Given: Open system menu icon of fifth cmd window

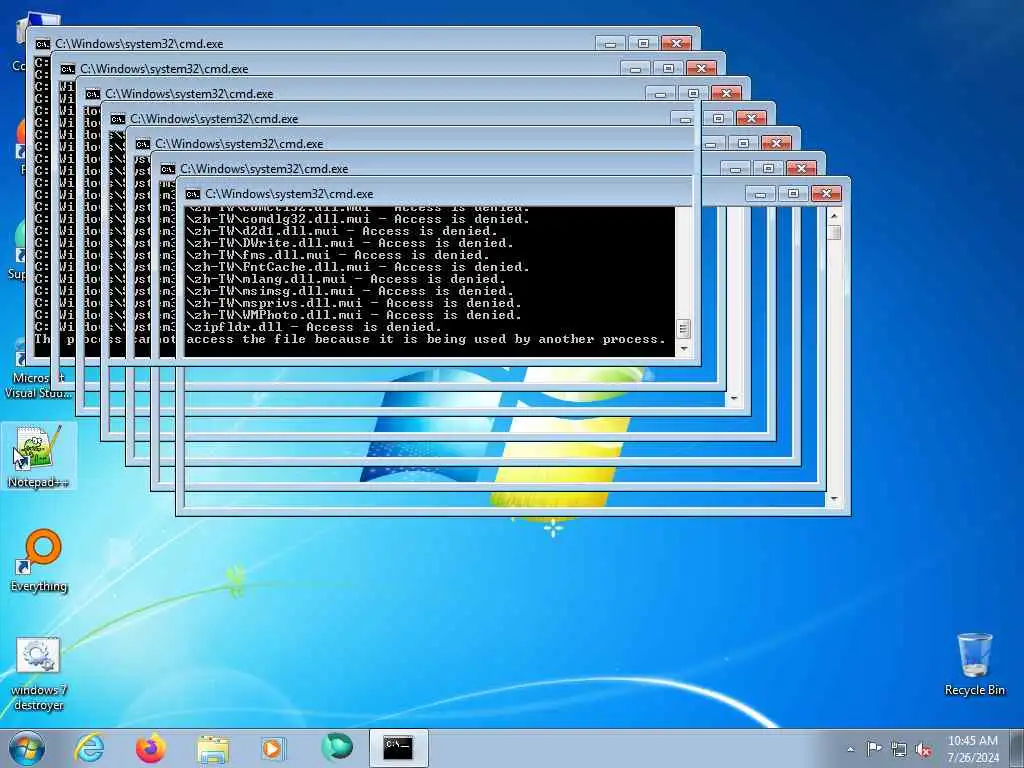Looking at the screenshot, I should pyautogui.click(x=142, y=144).
